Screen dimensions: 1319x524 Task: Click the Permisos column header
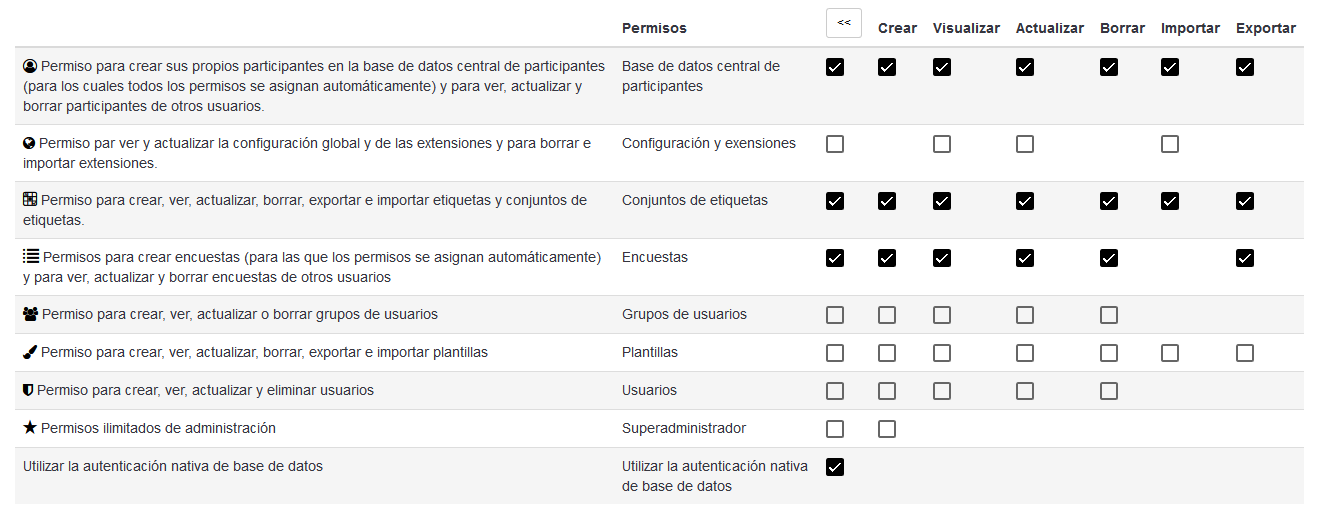[x=654, y=28]
